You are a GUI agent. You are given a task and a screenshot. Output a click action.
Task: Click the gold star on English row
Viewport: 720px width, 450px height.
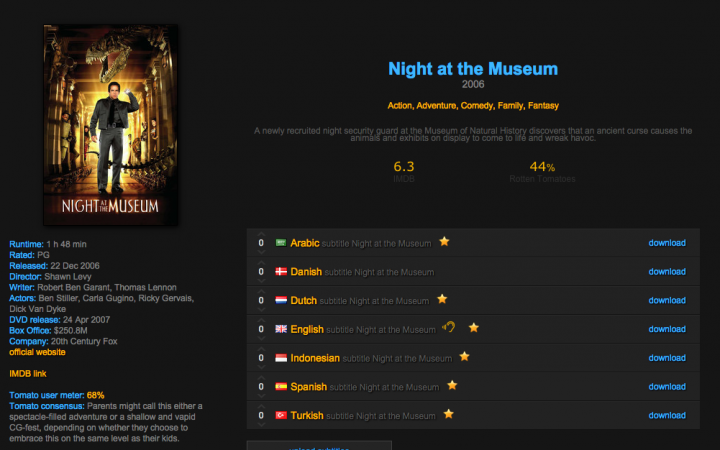[473, 327]
